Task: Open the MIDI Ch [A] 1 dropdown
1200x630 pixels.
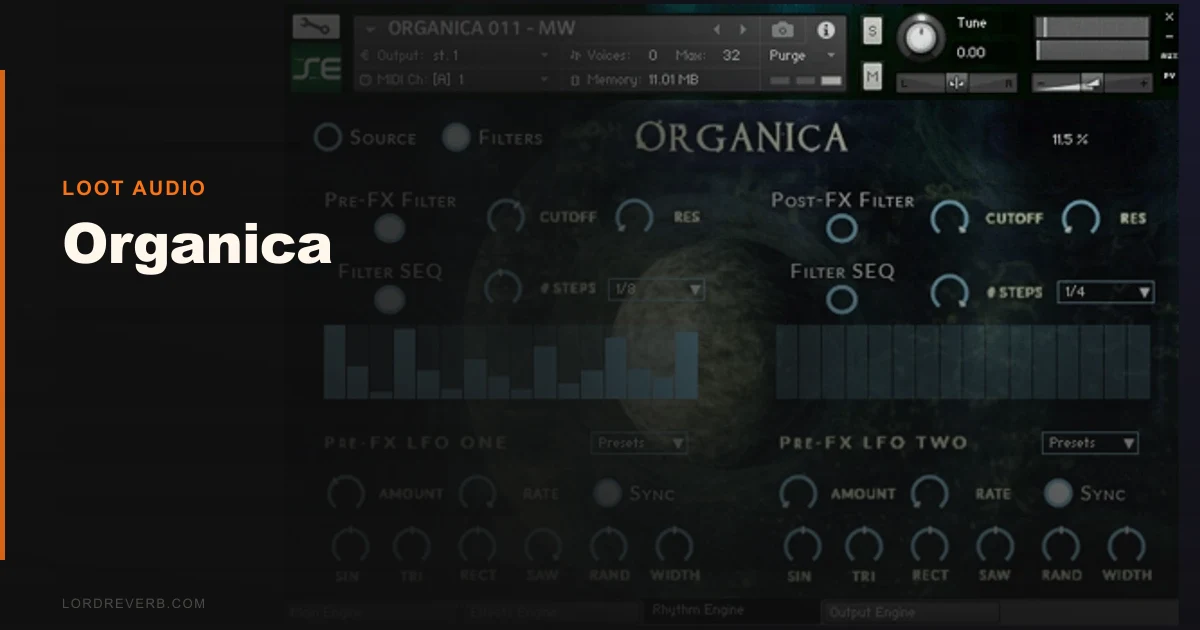Action: (x=454, y=80)
